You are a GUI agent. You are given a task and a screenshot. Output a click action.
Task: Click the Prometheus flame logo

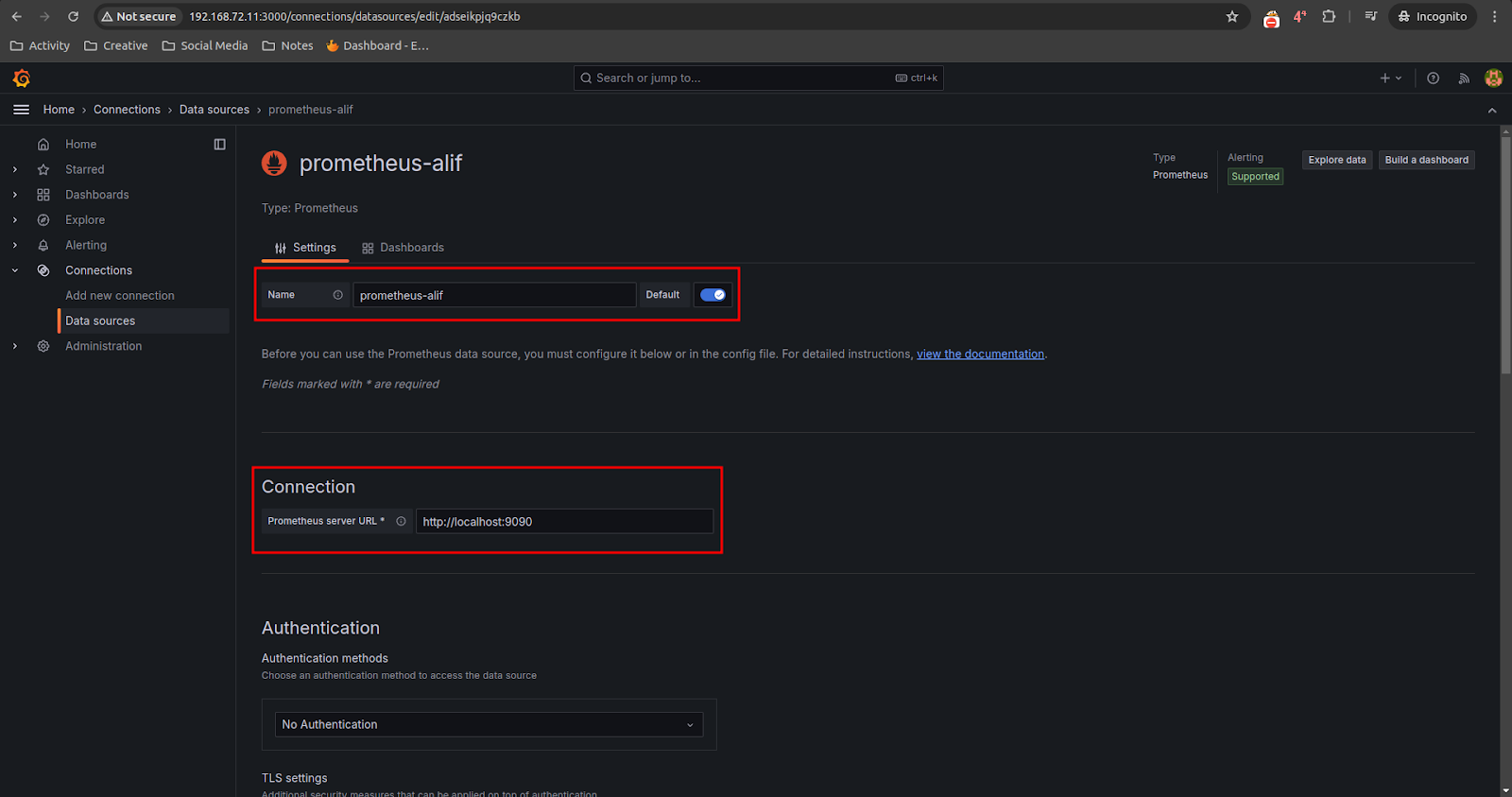pos(274,164)
